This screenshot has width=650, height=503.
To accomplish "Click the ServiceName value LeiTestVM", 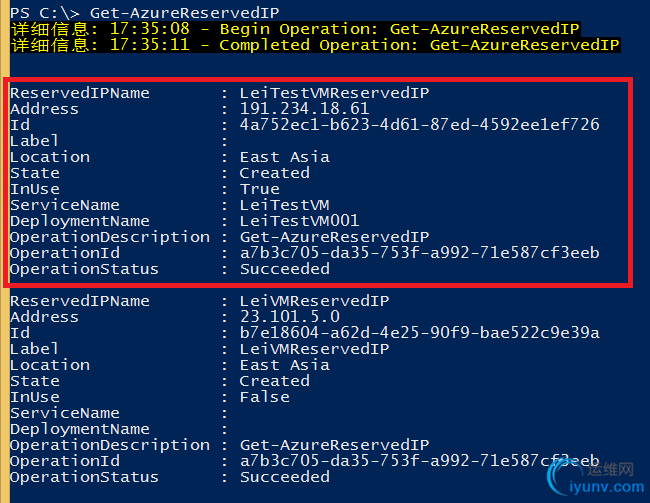I will coord(284,205).
